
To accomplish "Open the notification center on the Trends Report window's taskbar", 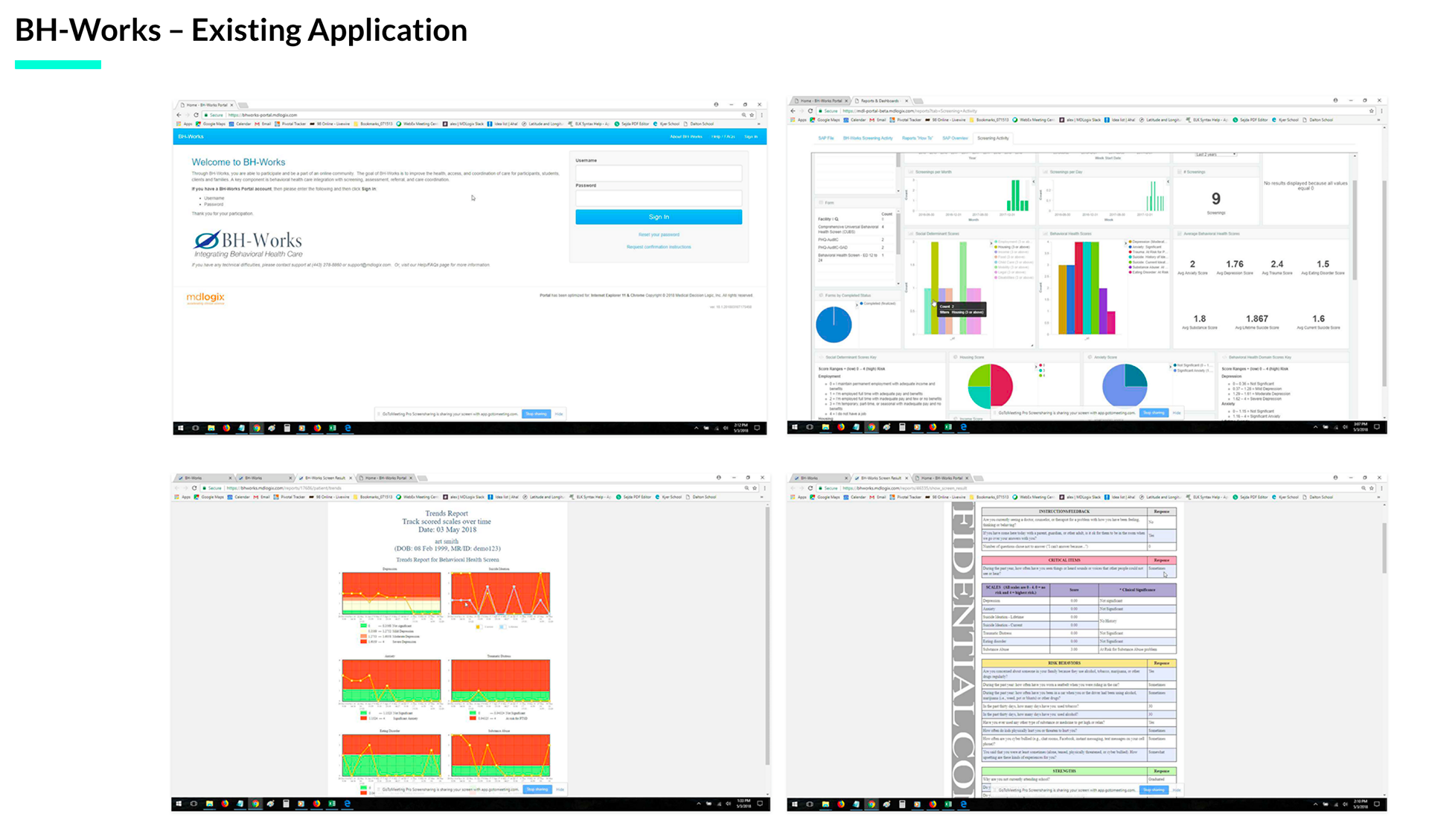I will (760, 804).
